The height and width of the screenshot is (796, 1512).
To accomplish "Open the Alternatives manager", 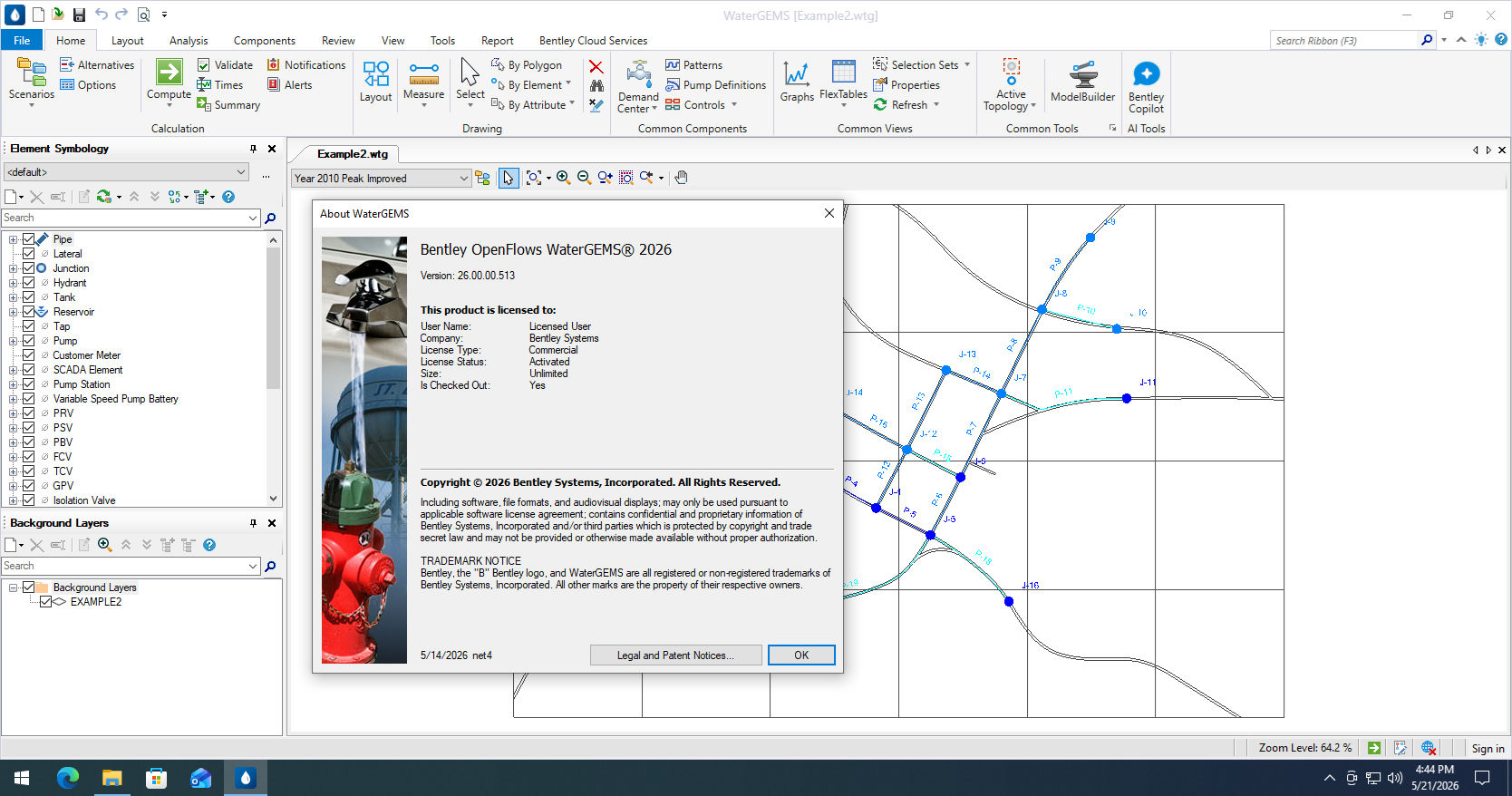I will (x=97, y=65).
